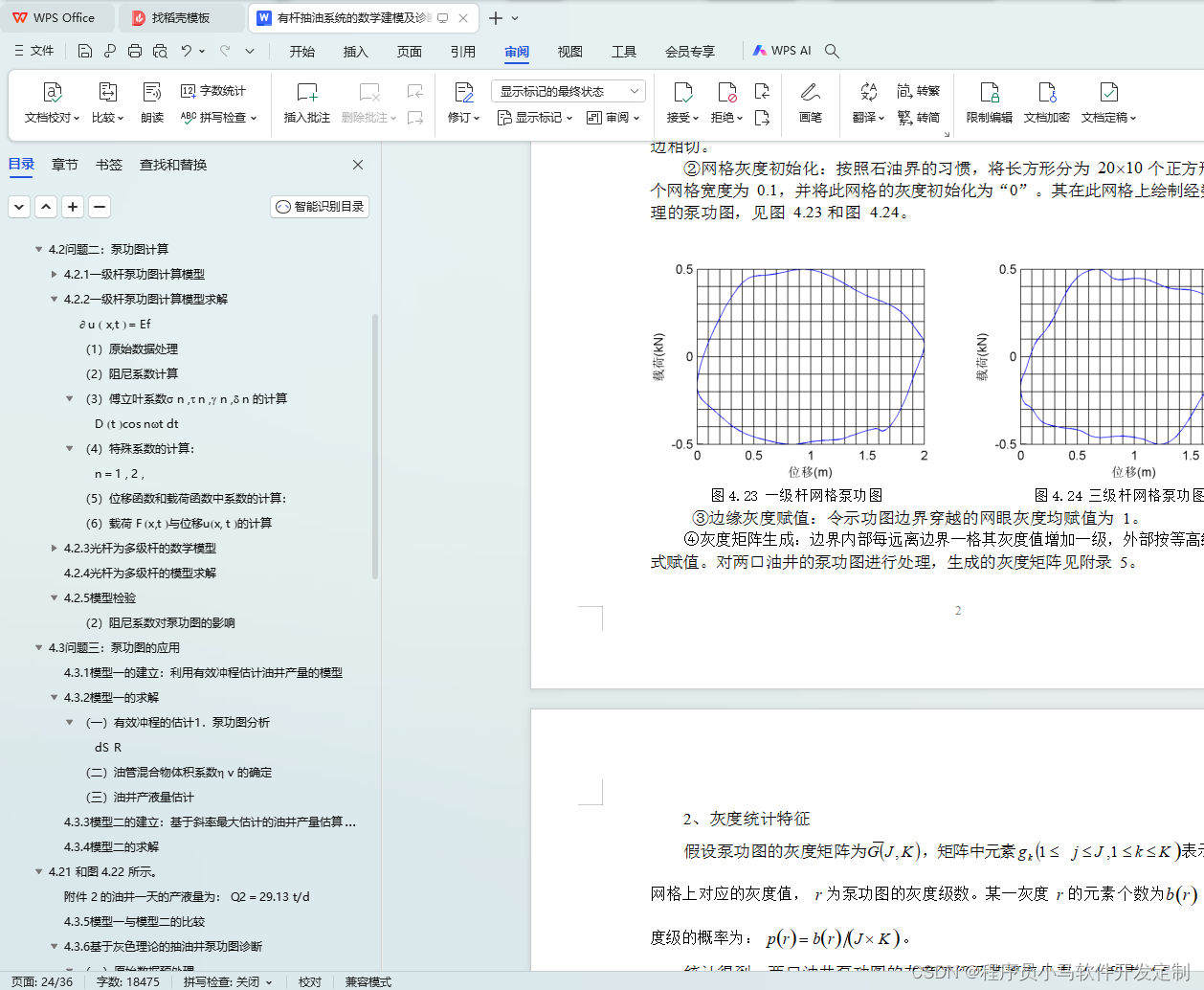Click 字数: 18475 in status bar
Screen dimensions: 1204x990
click(x=128, y=981)
